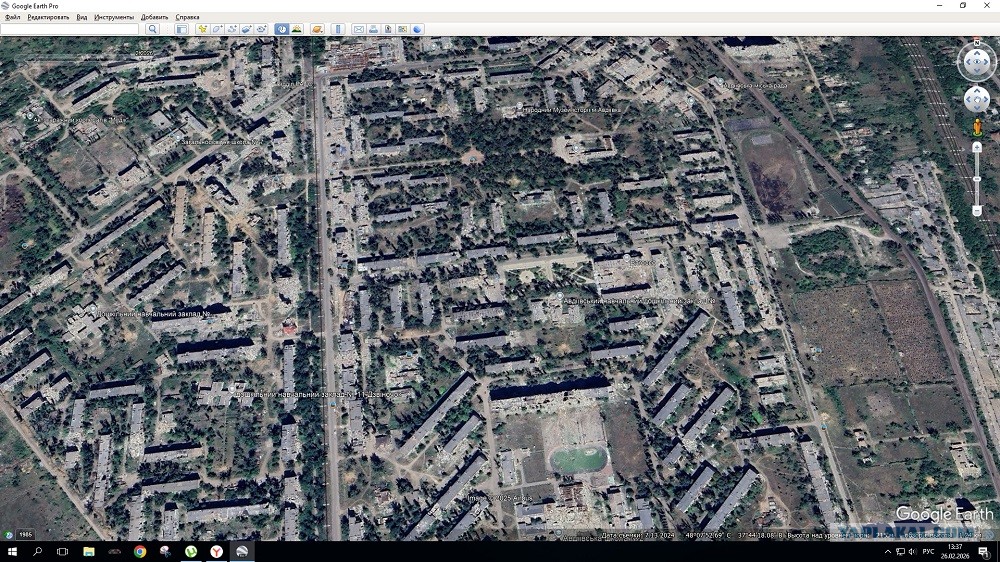
Task: Click the search magnifier button
Action: [153, 30]
